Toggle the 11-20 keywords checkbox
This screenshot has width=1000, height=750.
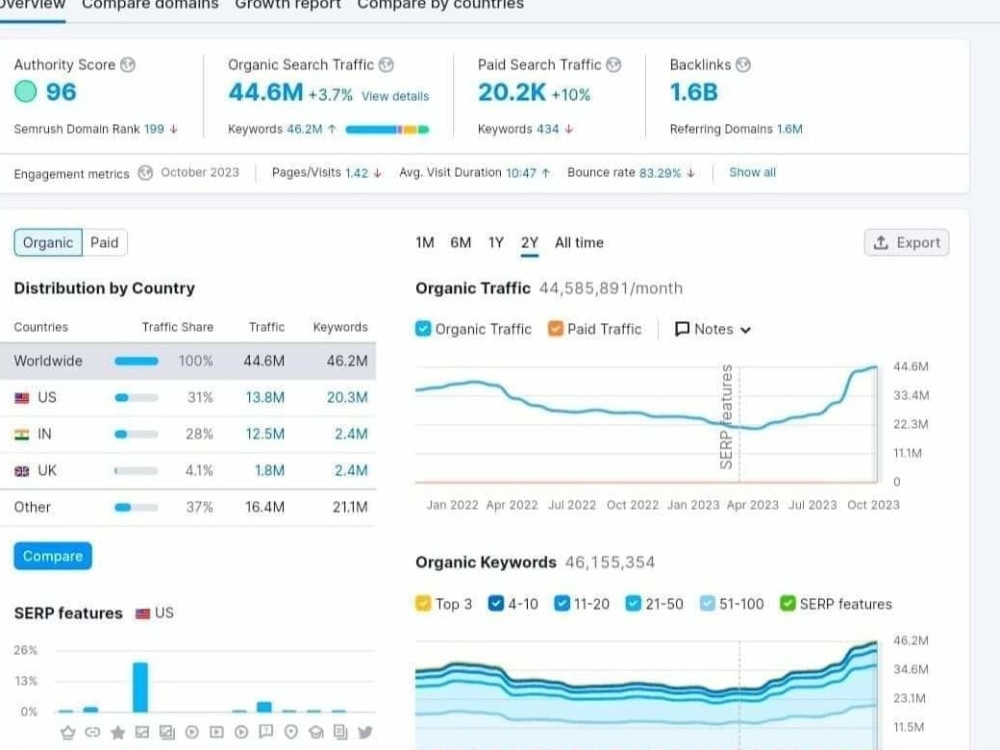pyautogui.click(x=562, y=603)
